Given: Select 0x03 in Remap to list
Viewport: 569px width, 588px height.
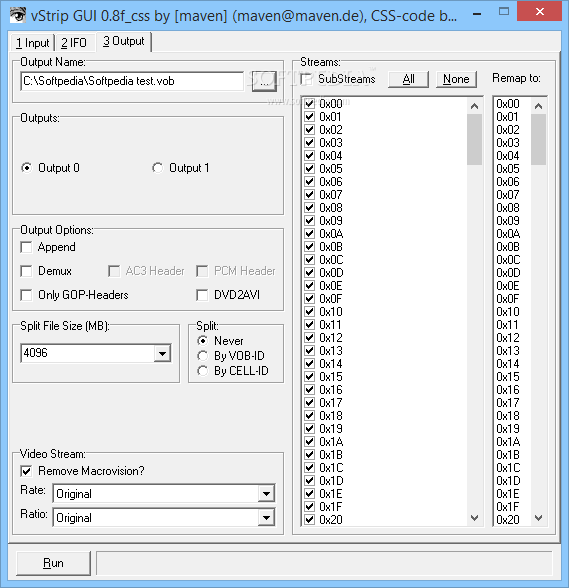Looking at the screenshot, I should (x=508, y=142).
